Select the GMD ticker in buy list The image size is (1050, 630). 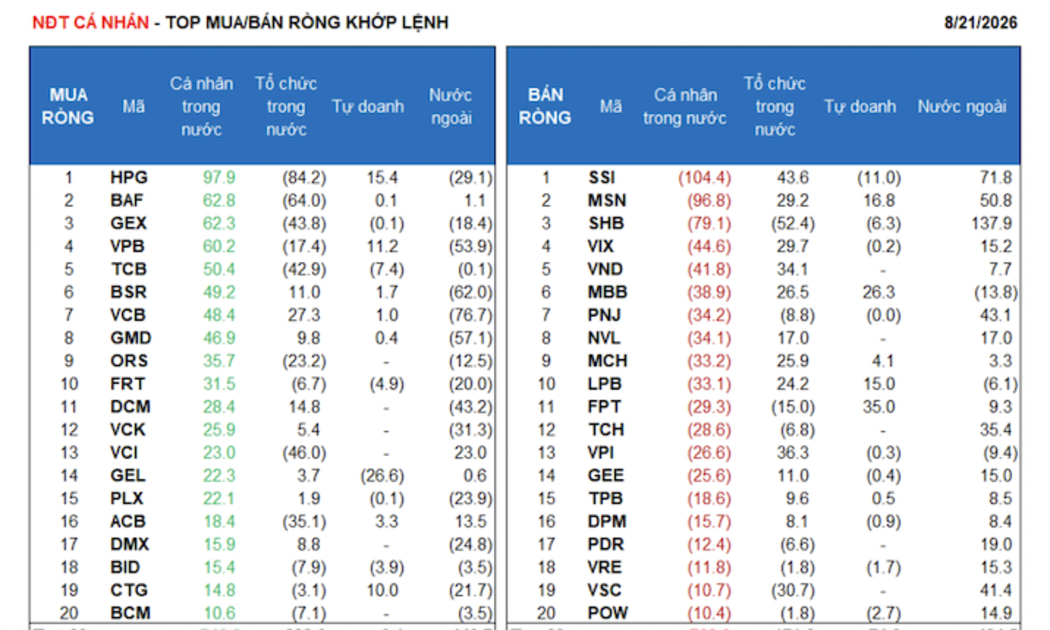click(x=131, y=338)
